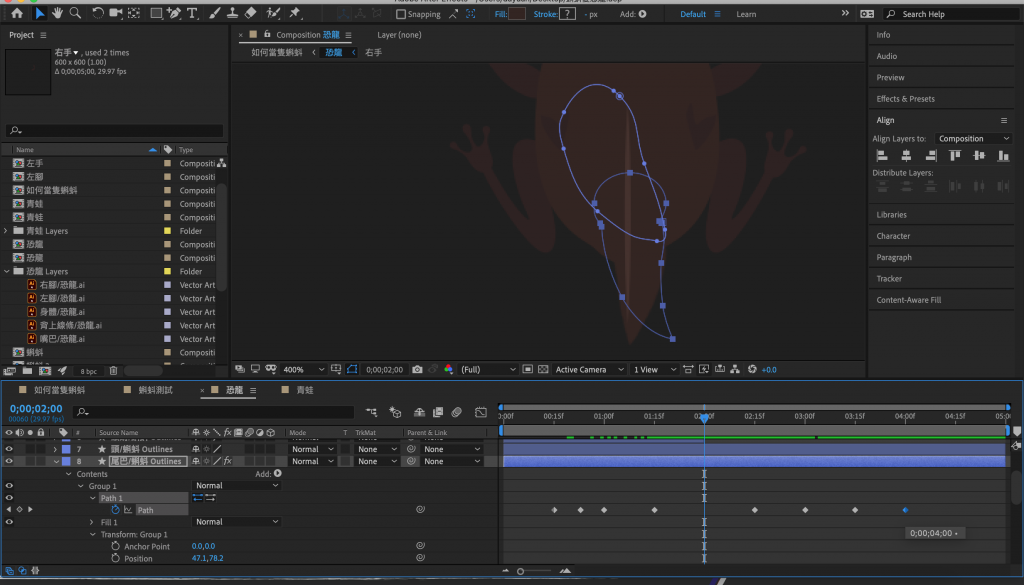Collapse the Path 1 property group

(x=93, y=498)
